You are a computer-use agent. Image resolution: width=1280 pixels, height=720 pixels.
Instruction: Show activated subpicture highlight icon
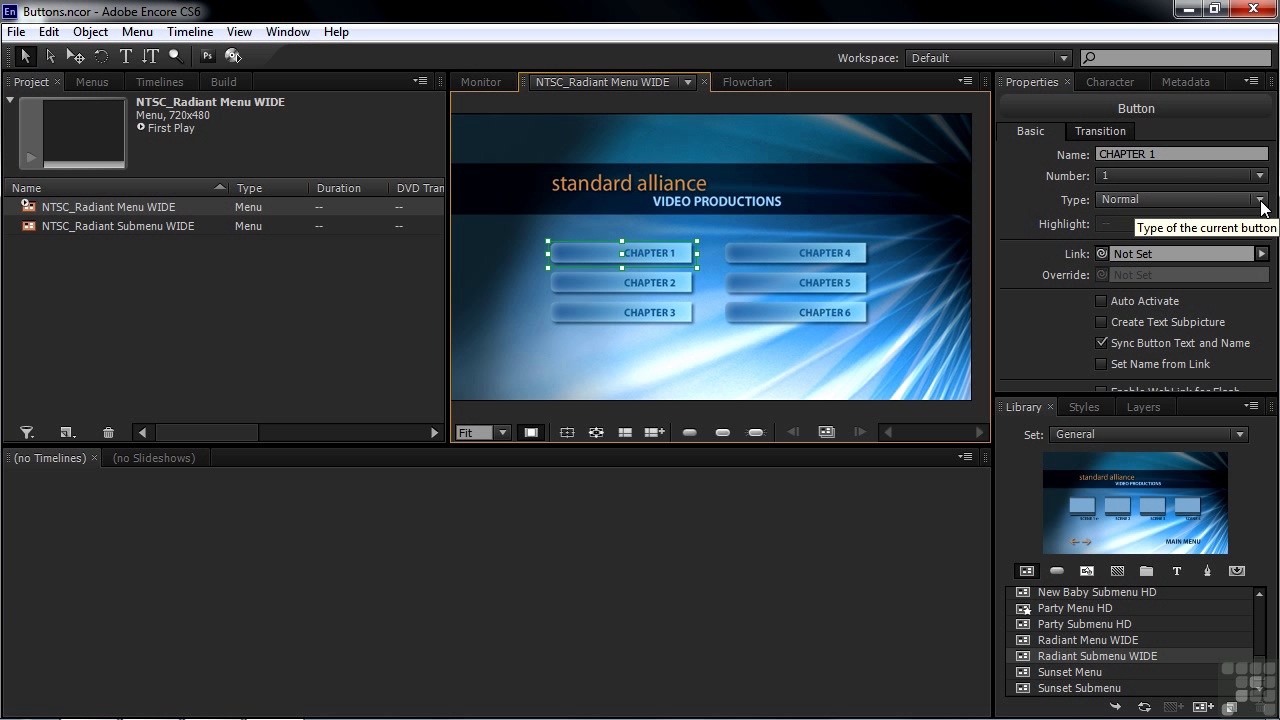tap(756, 432)
